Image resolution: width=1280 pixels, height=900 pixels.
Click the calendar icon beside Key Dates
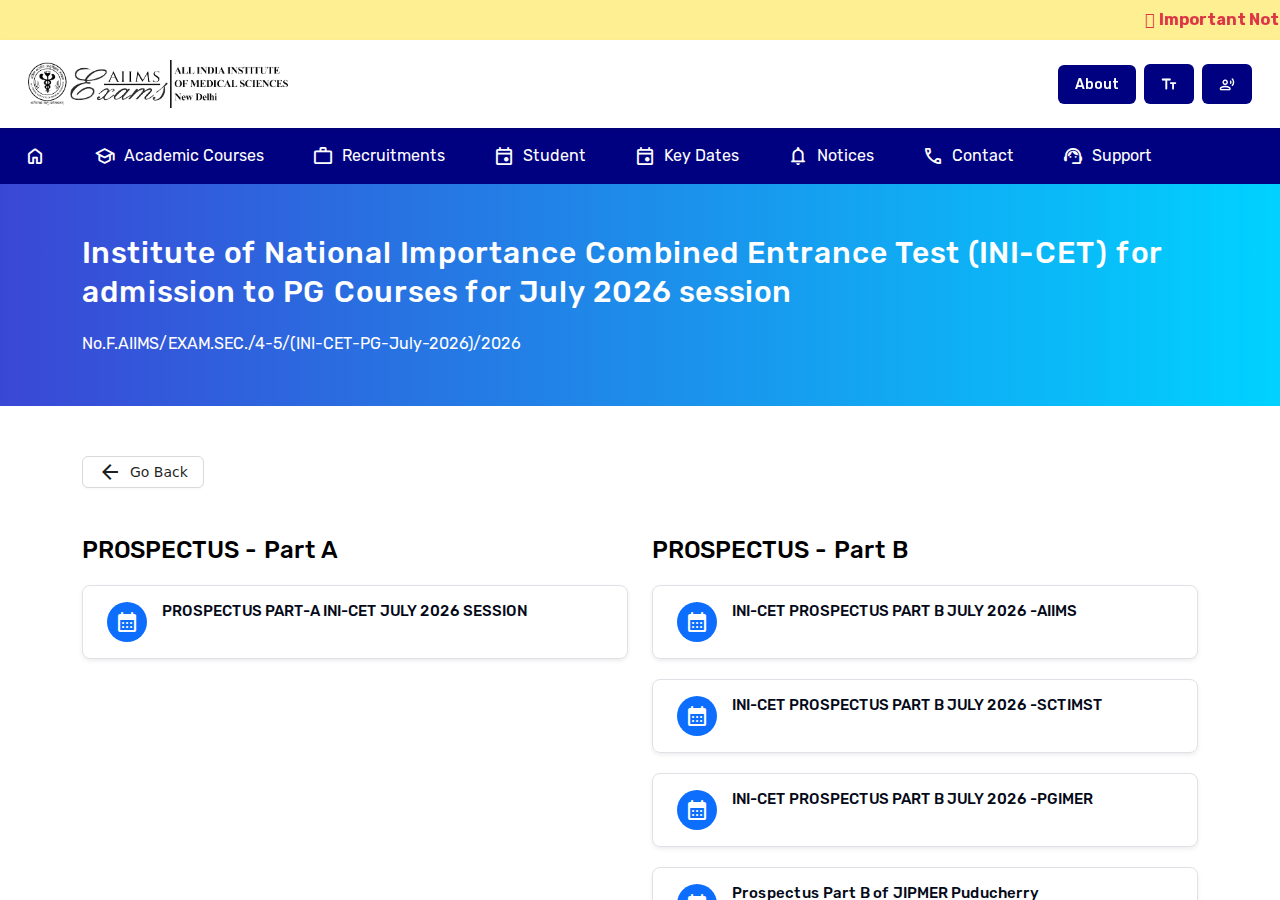click(645, 156)
